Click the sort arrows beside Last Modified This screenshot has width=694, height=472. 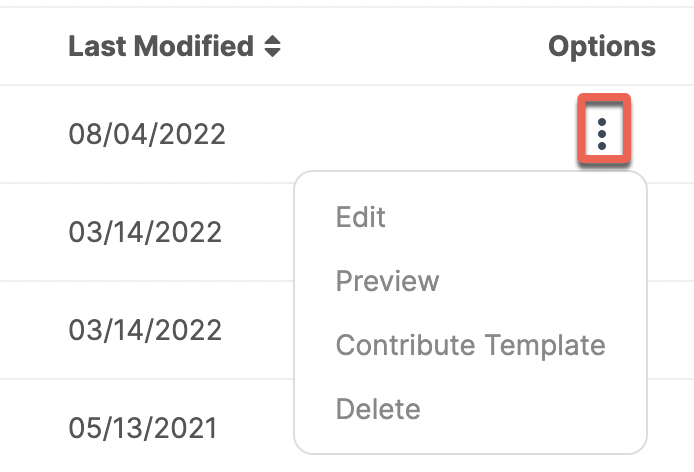point(272,46)
